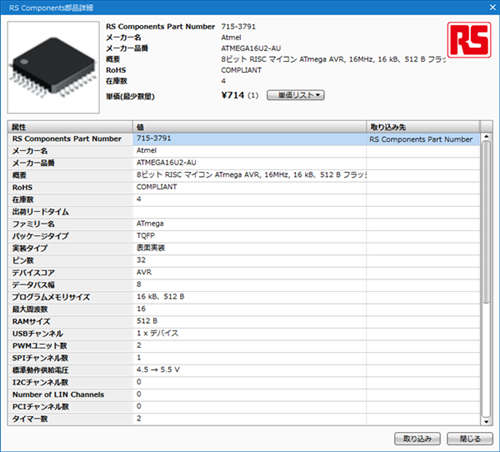Select the データバス幅 row
The height and width of the screenshot is (452, 500).
click(244, 285)
